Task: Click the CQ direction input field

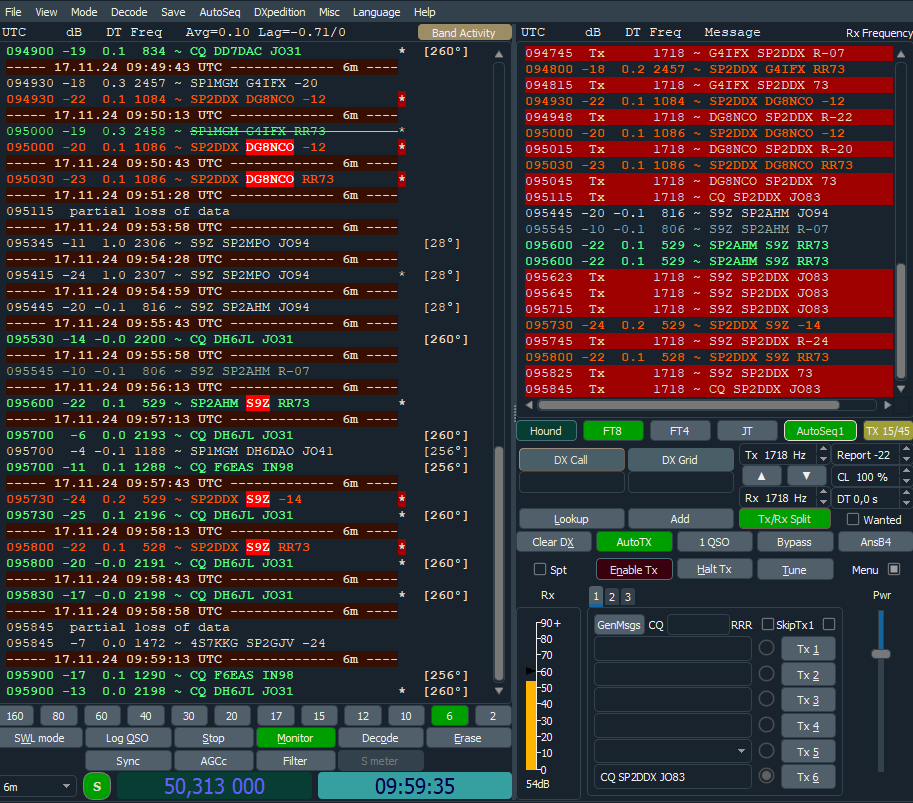Action: point(698,625)
